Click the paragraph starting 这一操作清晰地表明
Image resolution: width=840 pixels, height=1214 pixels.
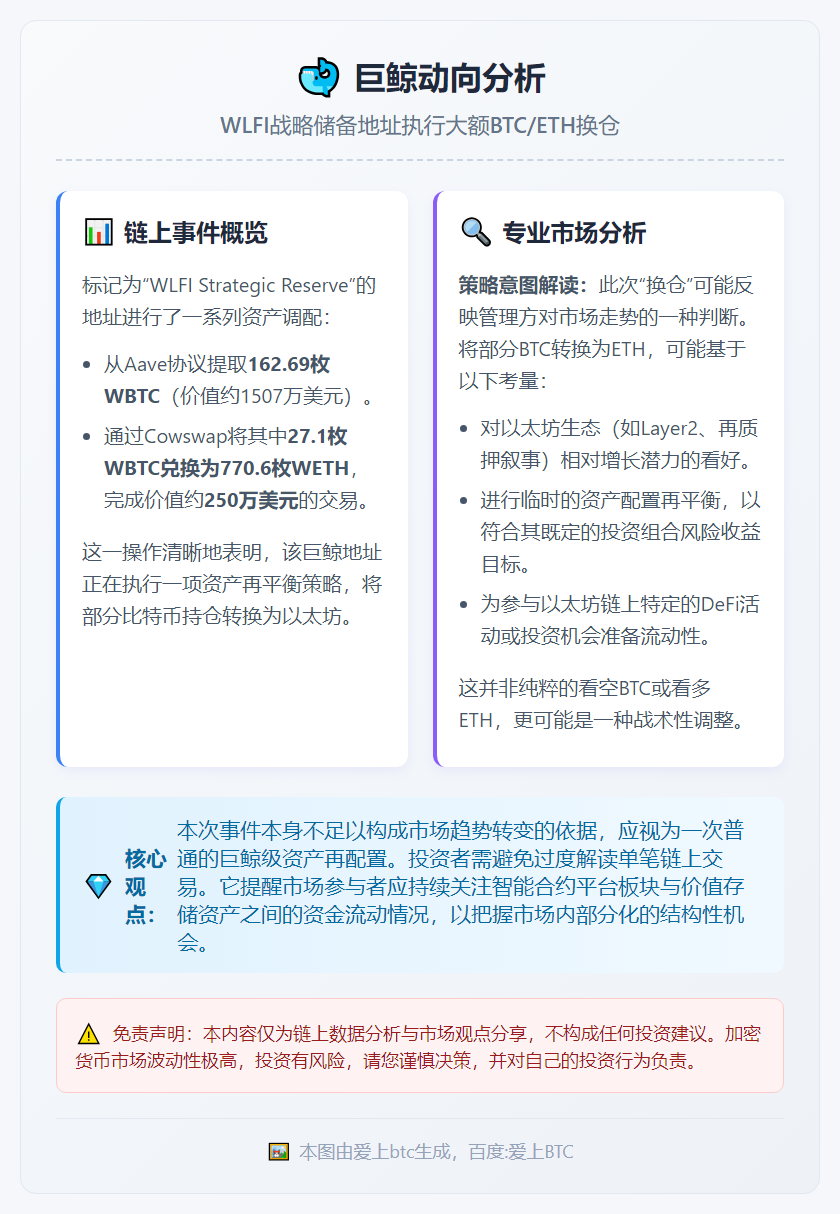232,583
